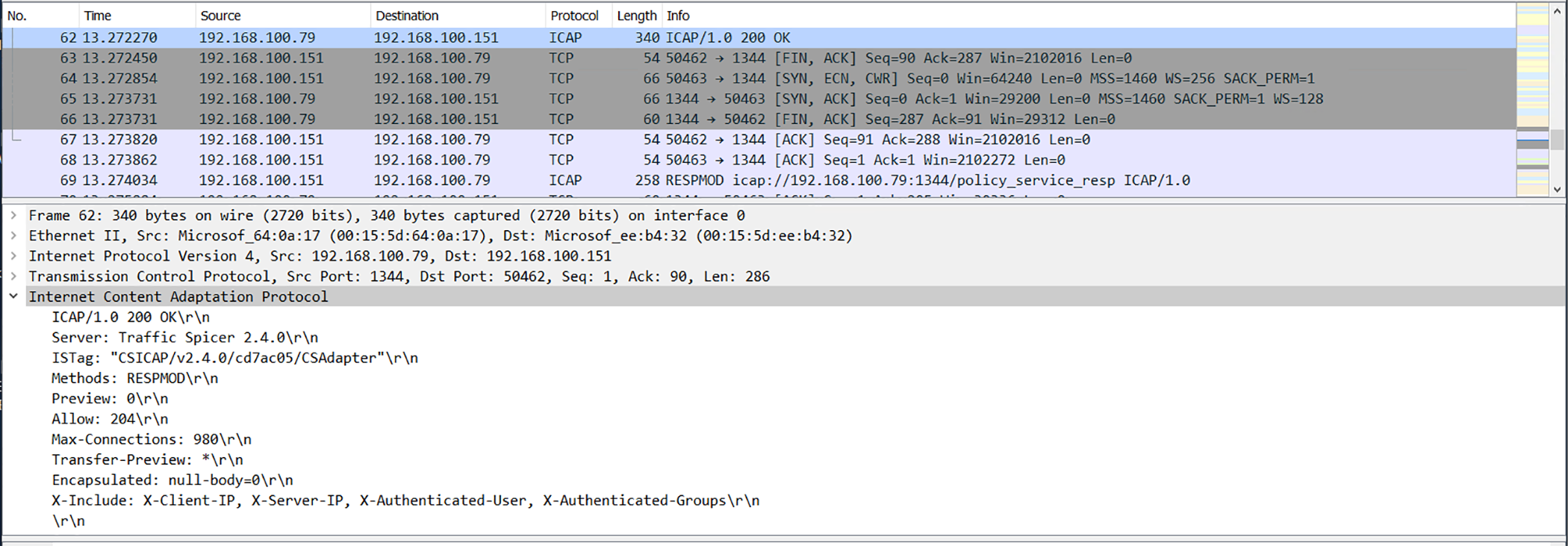Viewport: 1568px width, 546px height.
Task: Click the packet list minimap color bar
Action: point(1532,97)
